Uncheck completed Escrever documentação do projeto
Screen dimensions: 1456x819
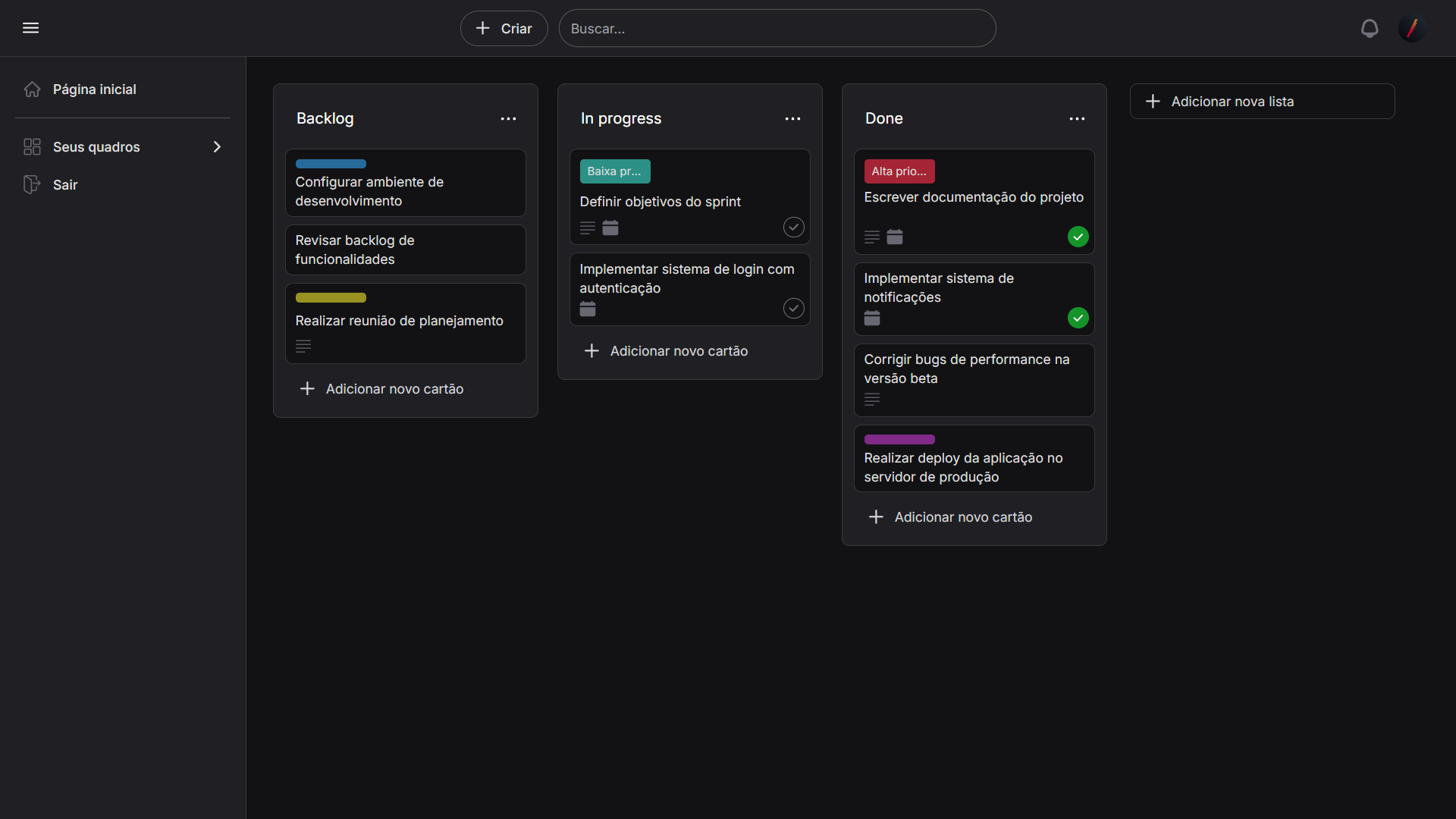pos(1078,237)
